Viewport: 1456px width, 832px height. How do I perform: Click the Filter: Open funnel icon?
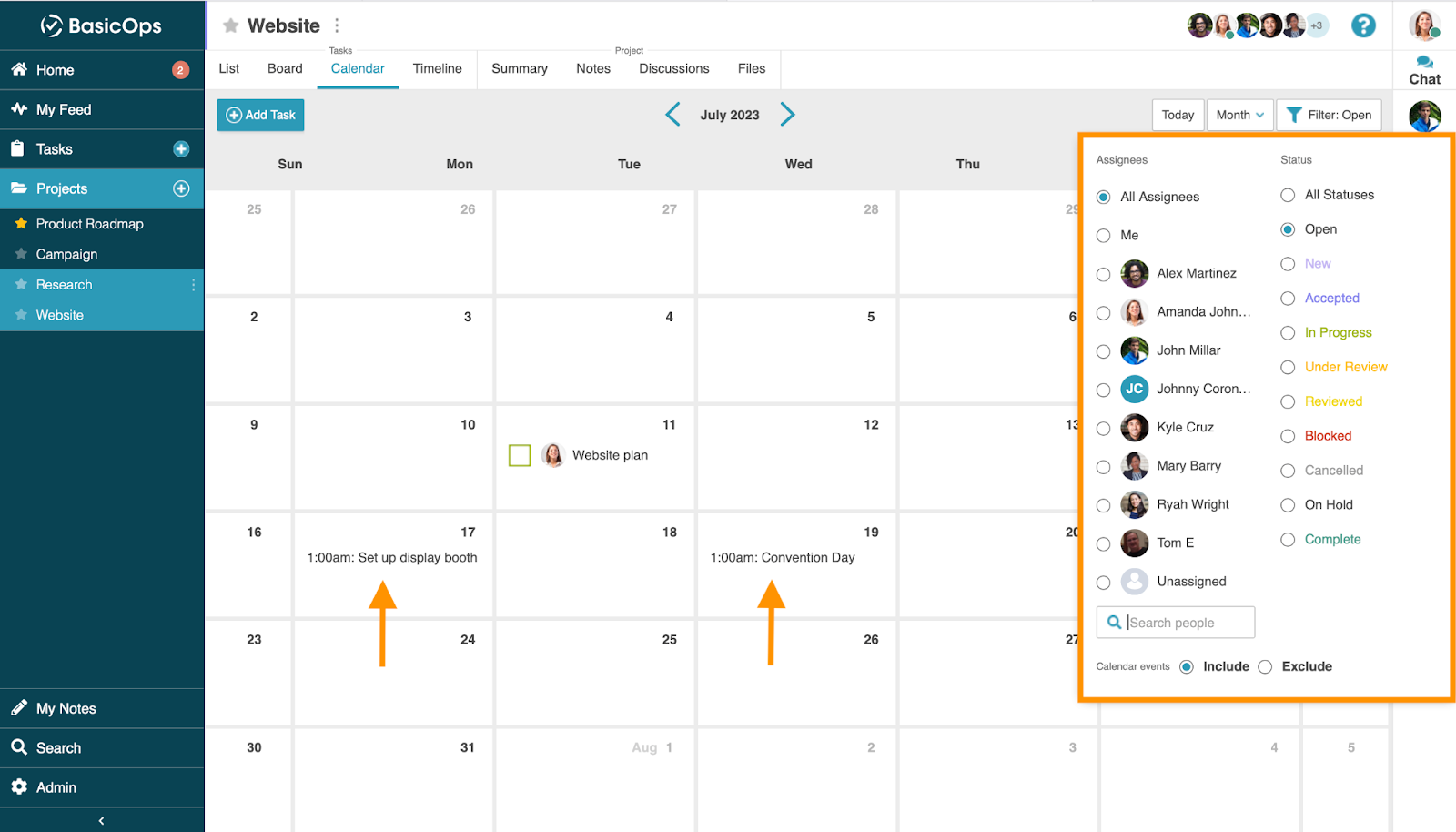click(x=1296, y=115)
